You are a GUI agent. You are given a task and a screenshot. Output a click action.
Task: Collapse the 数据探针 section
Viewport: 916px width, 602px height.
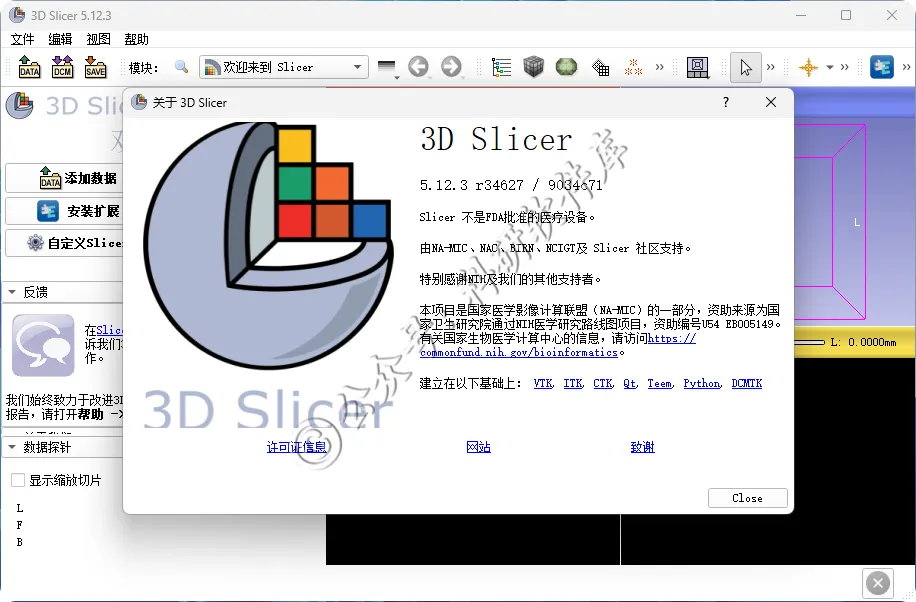(63, 448)
